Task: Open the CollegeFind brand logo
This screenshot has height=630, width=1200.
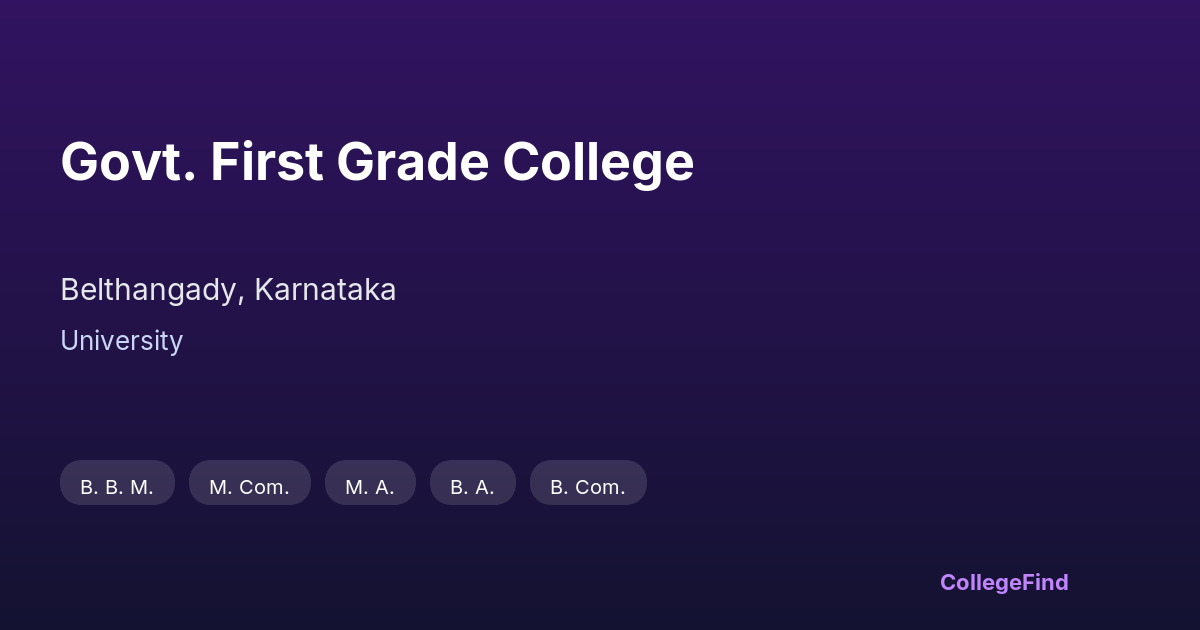Action: click(x=1004, y=582)
